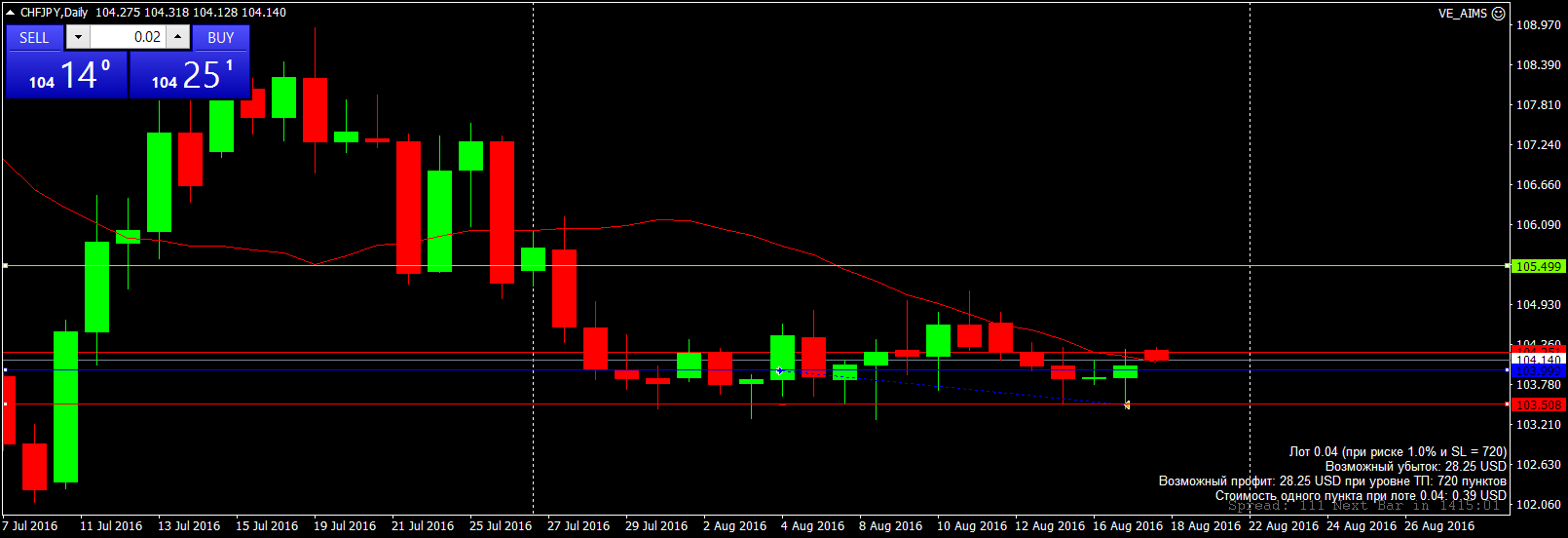
Task: Click the 26 Aug 2016 date label
Action: click(x=1438, y=525)
